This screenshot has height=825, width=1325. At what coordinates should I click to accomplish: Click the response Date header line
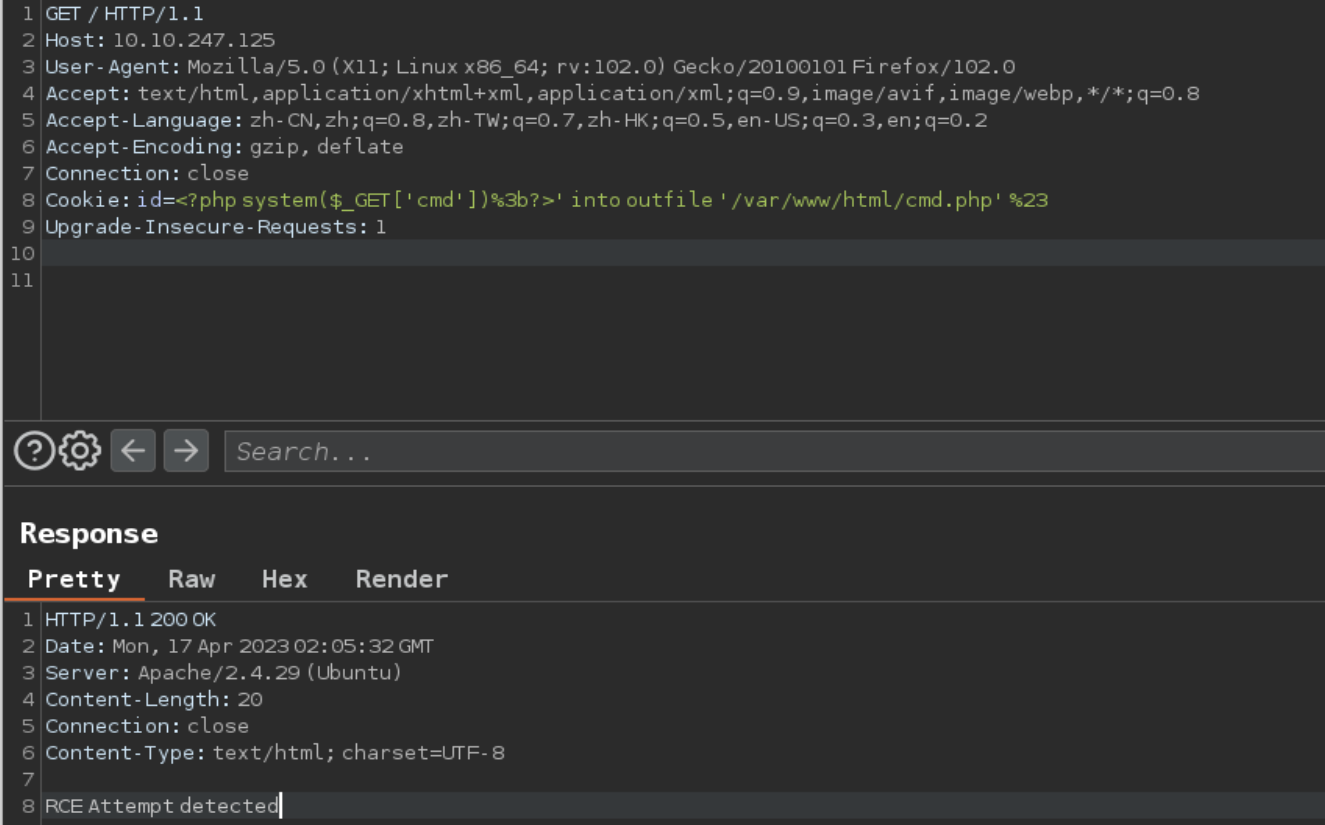(x=239, y=647)
